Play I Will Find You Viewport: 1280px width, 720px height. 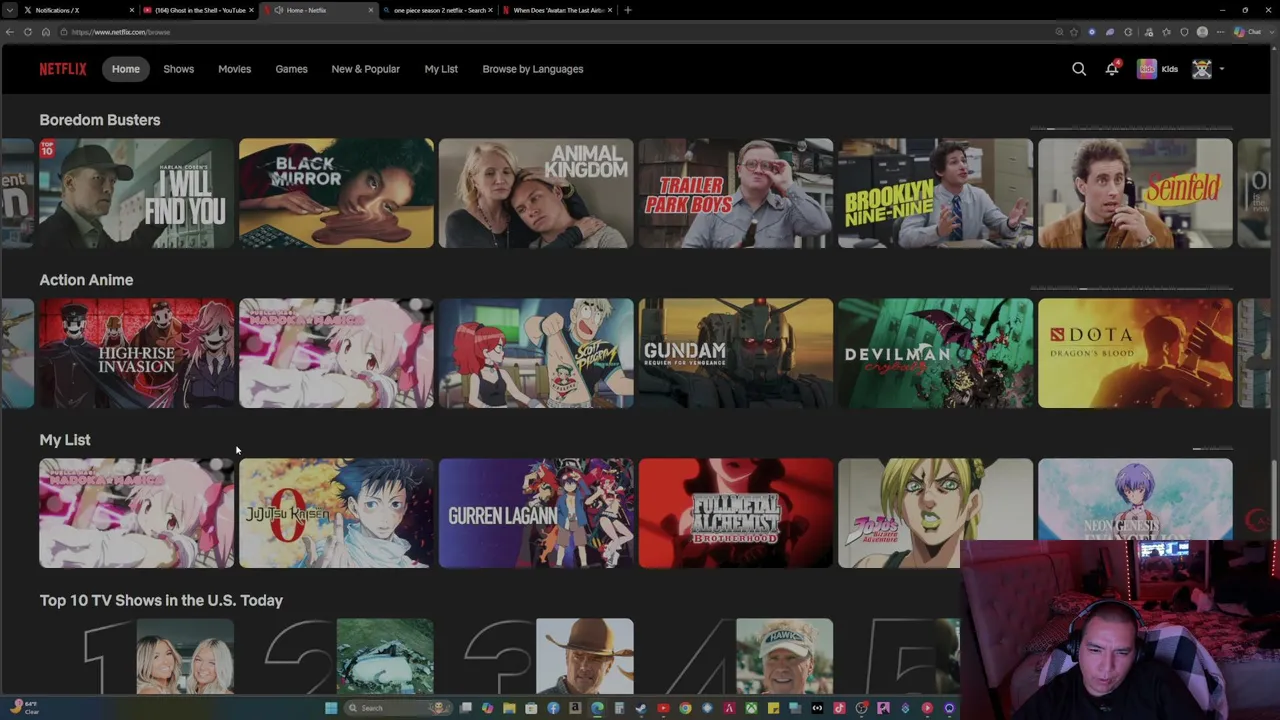click(137, 193)
